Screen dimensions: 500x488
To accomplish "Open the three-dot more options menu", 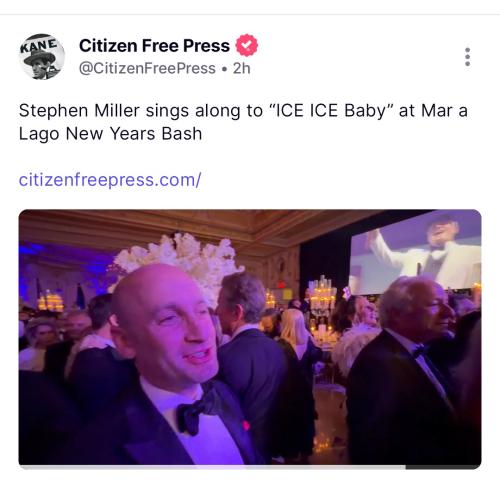I will point(467,57).
